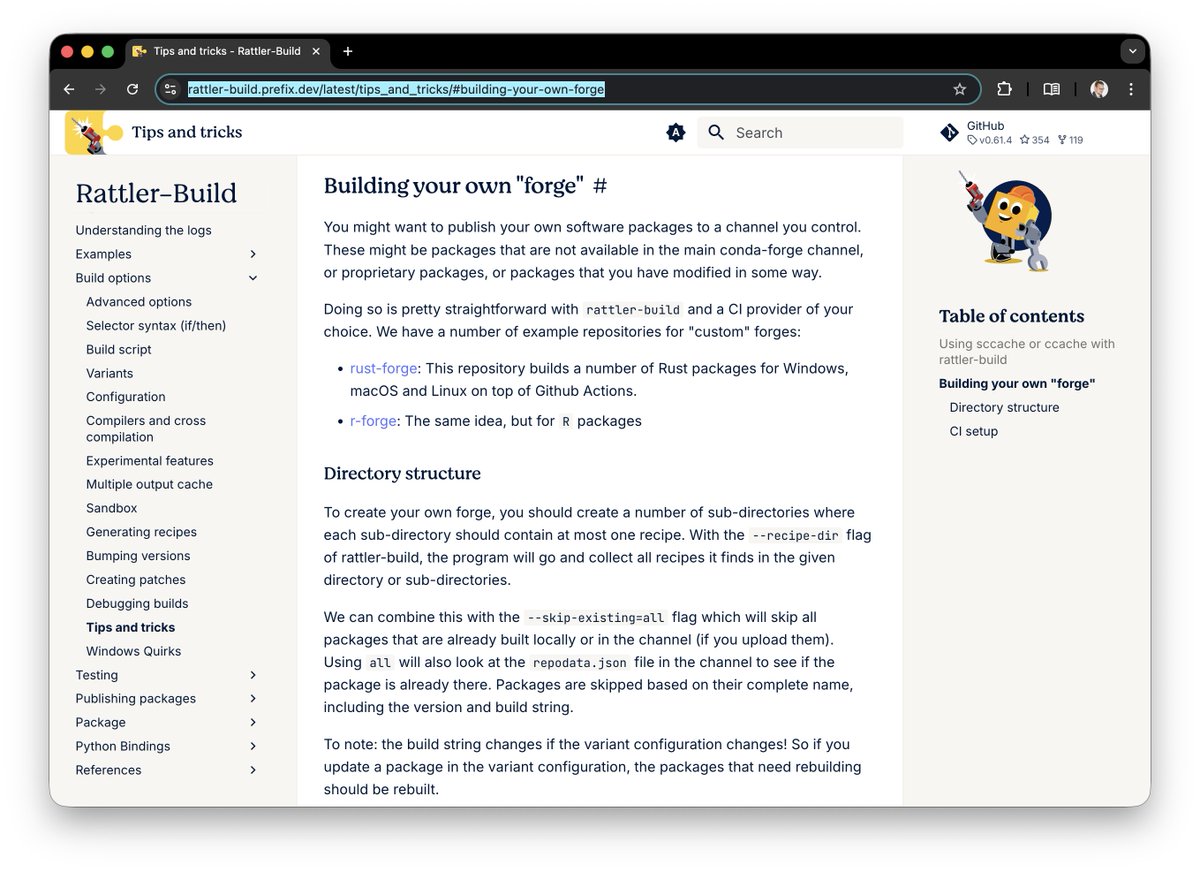Screen dimensions: 1200x872
Task: Open Multiple output cache page
Action: point(149,484)
